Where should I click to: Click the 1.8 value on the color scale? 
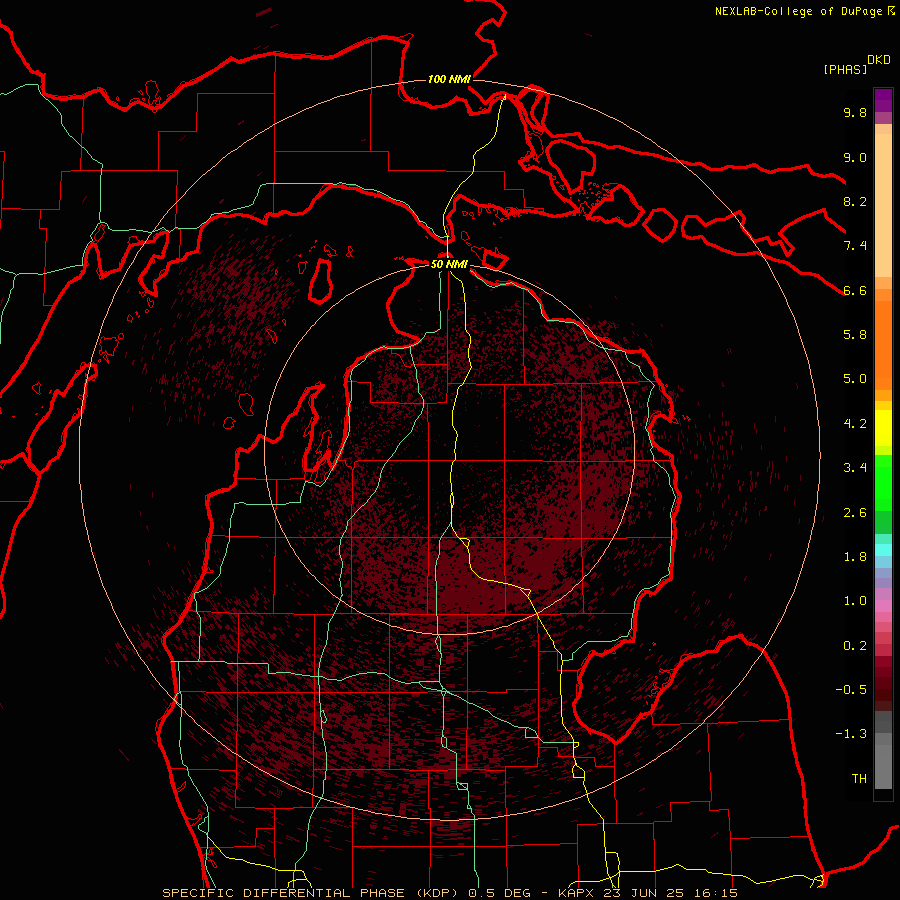tap(855, 557)
